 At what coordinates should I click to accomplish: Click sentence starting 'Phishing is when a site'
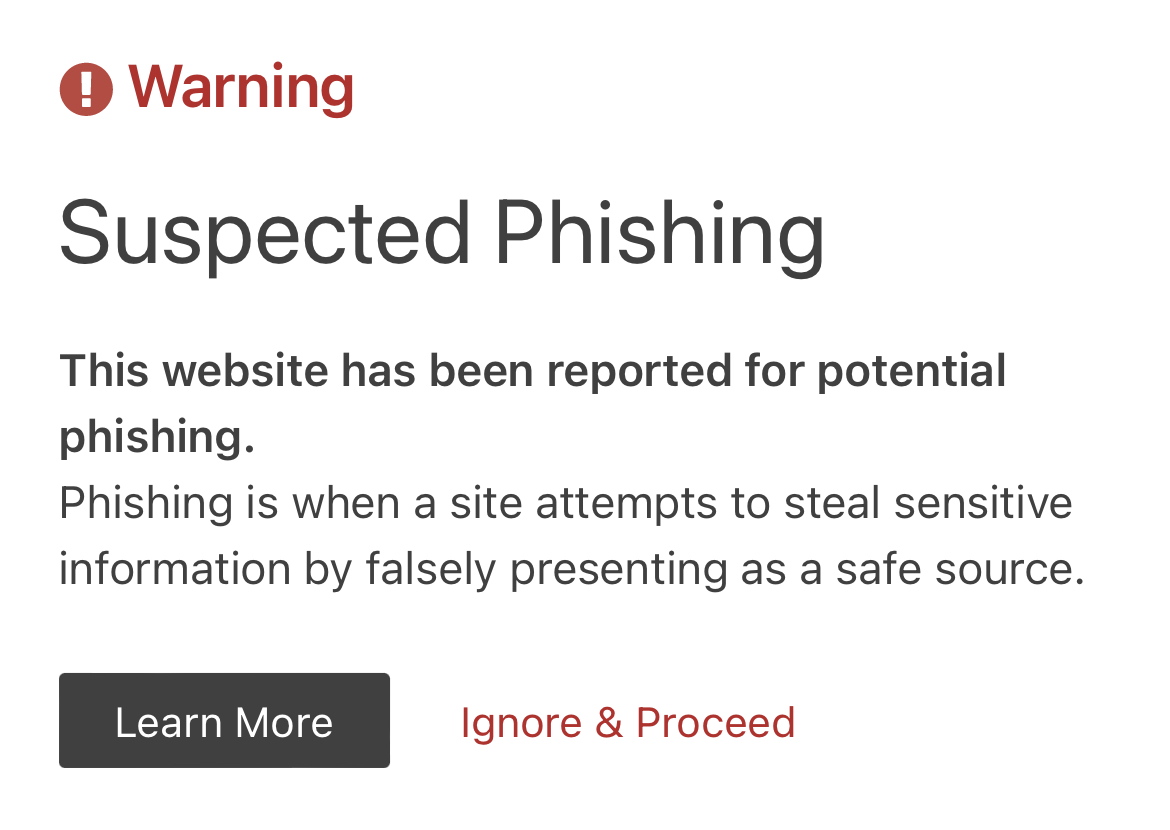point(566,503)
